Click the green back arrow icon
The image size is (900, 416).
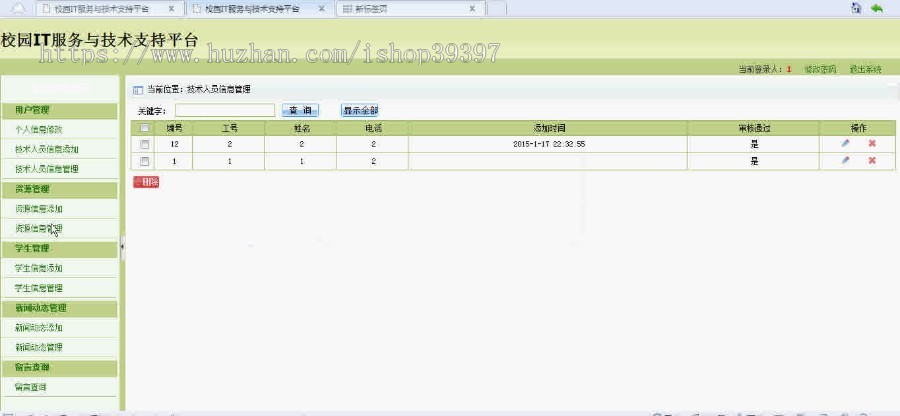877,8
